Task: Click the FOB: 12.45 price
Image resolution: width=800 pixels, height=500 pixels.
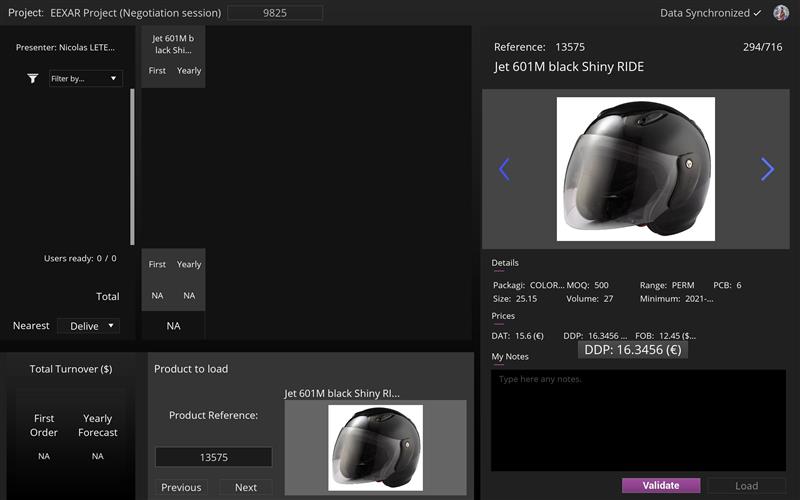Action: pos(665,336)
